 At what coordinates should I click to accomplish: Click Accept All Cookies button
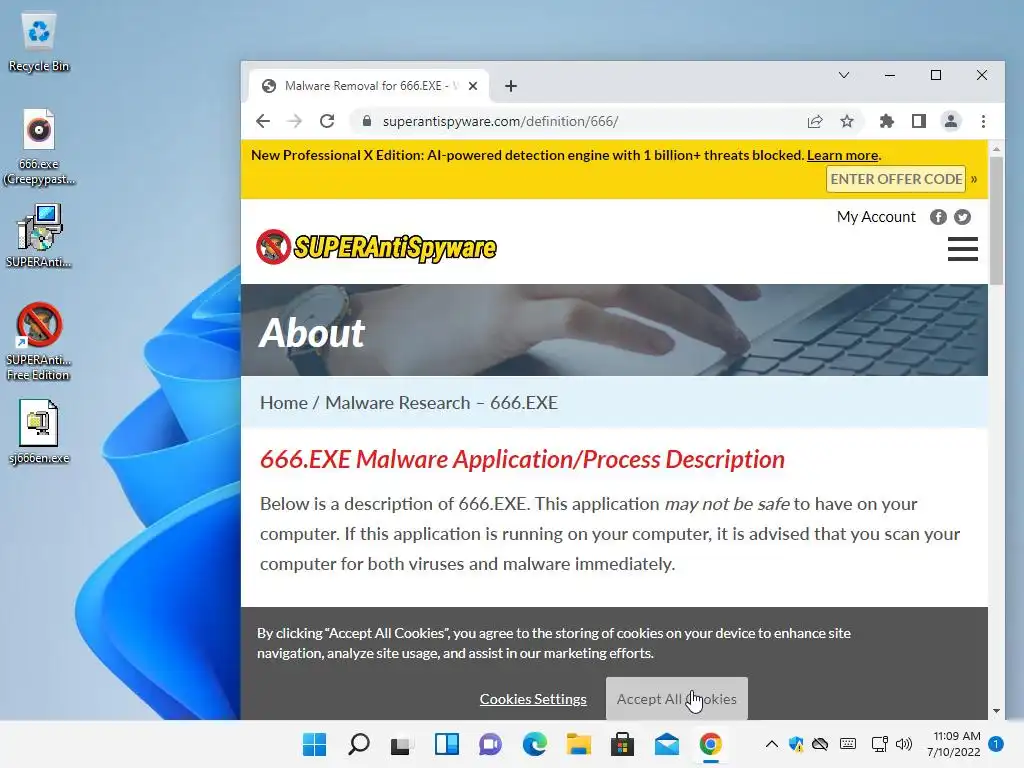pyautogui.click(x=677, y=699)
